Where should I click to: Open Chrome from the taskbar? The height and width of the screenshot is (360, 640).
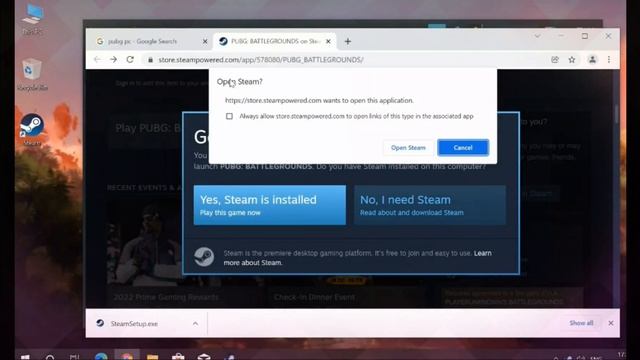pyautogui.click(x=127, y=356)
